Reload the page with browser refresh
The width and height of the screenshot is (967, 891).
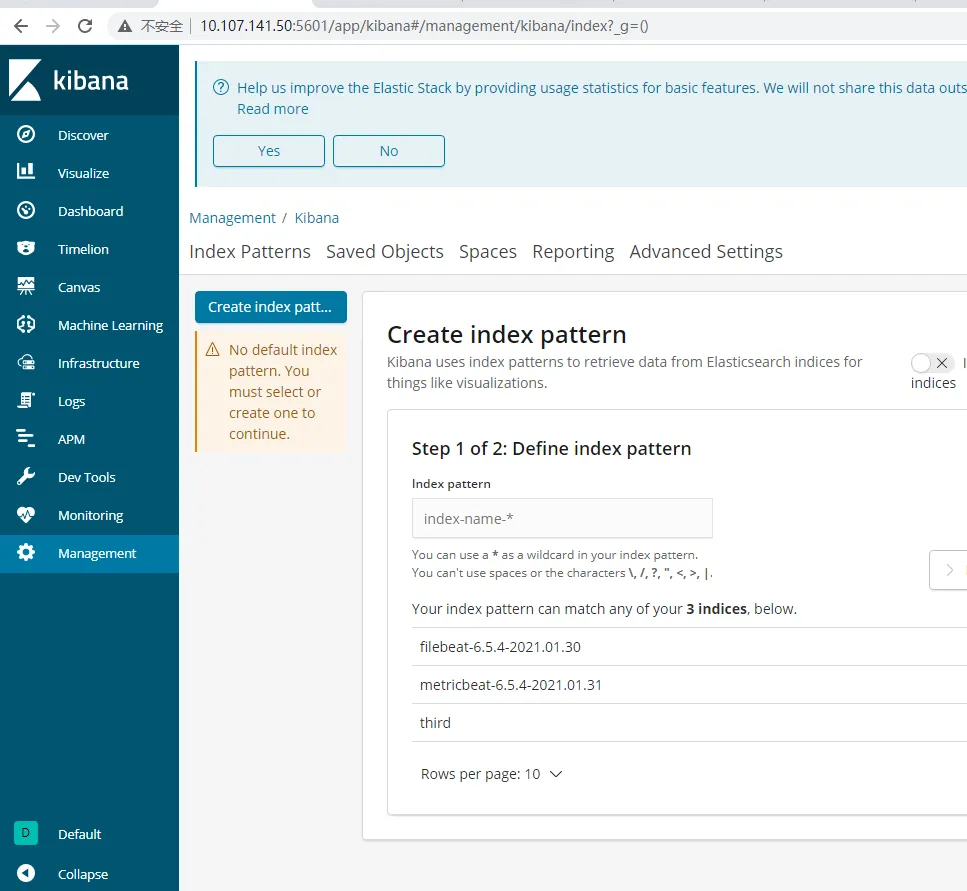(85, 26)
